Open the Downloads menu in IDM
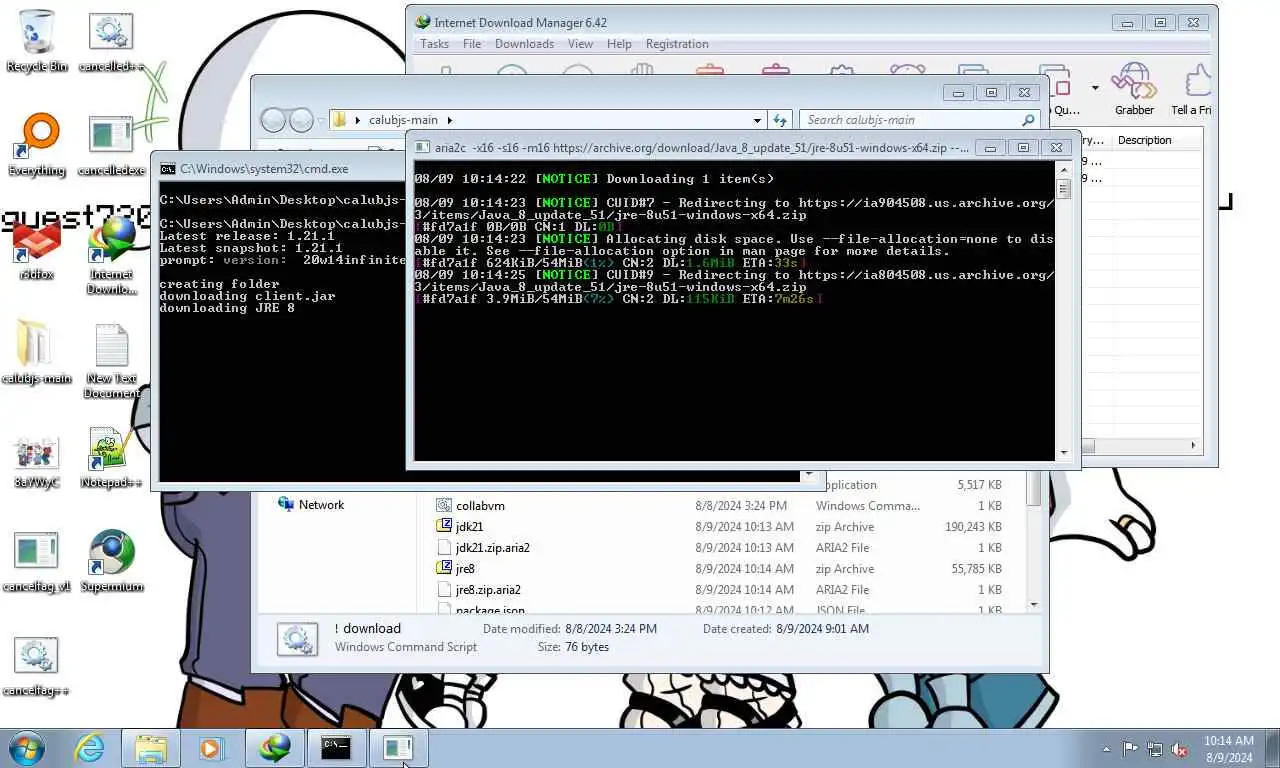1280x768 pixels. (x=524, y=44)
